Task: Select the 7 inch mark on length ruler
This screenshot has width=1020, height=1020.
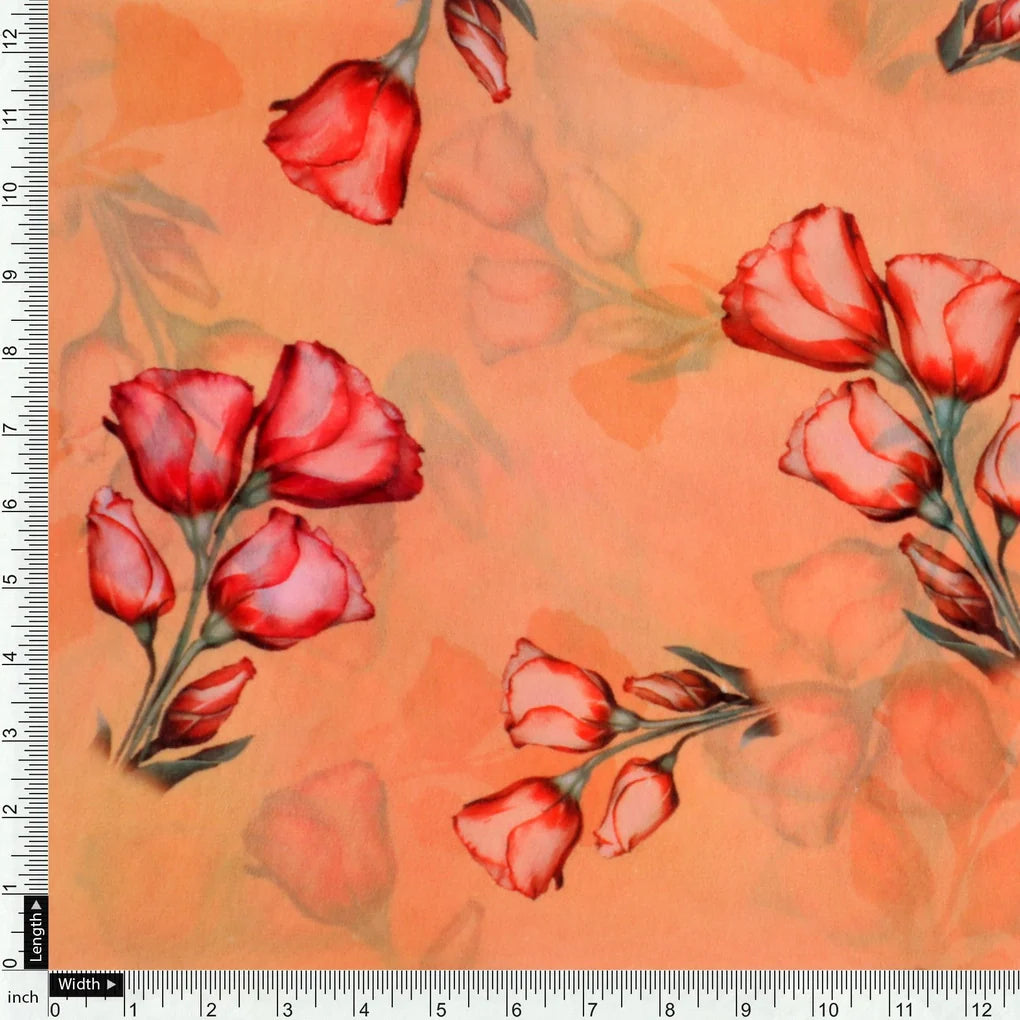Action: [x=11, y=428]
